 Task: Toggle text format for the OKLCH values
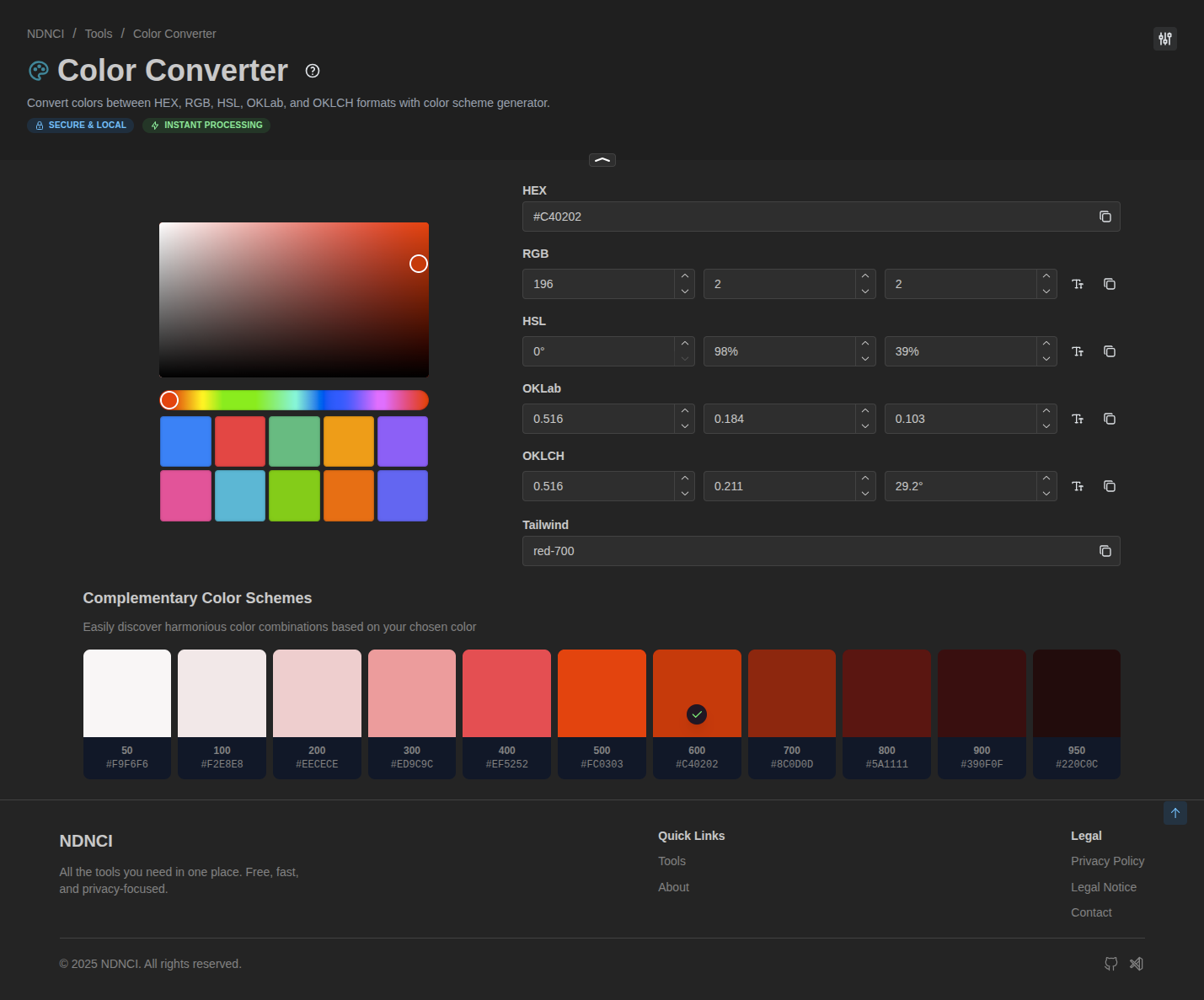click(x=1078, y=486)
